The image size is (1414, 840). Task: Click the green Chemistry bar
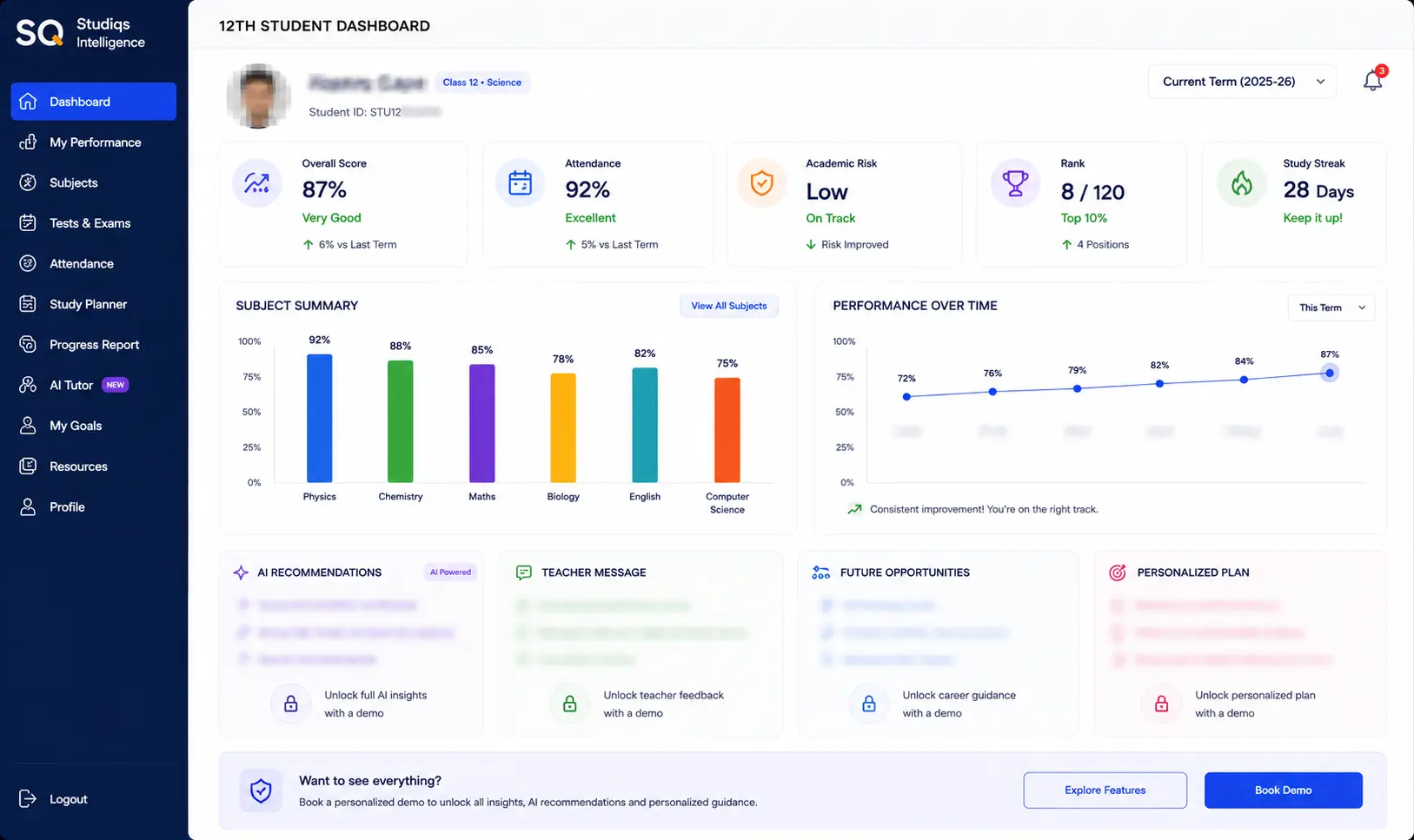(x=400, y=421)
